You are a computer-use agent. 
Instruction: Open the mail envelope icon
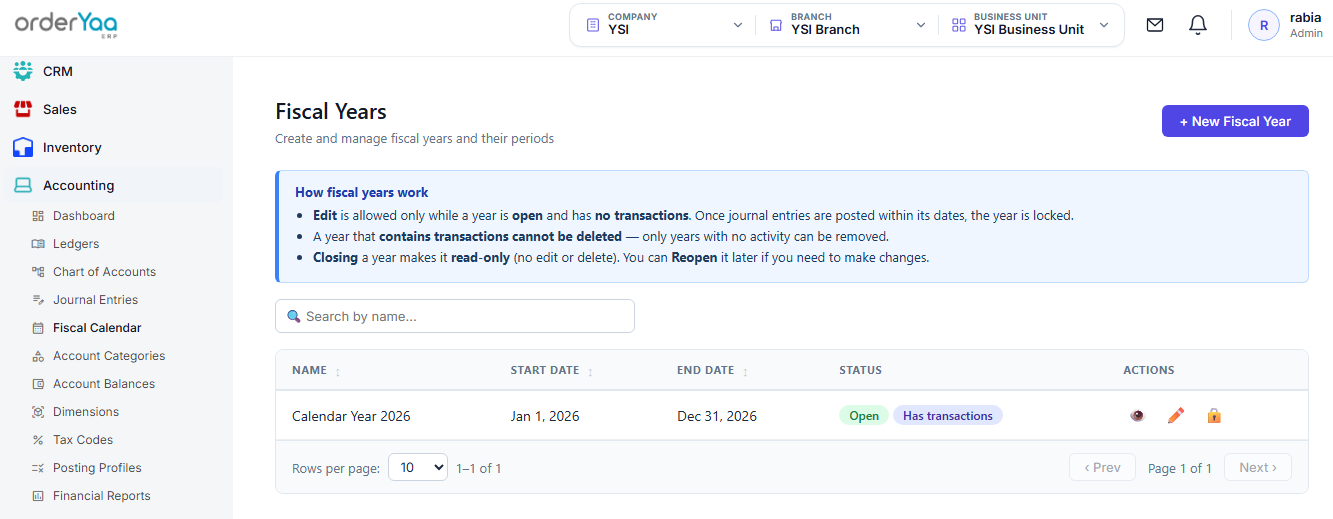coord(1155,25)
